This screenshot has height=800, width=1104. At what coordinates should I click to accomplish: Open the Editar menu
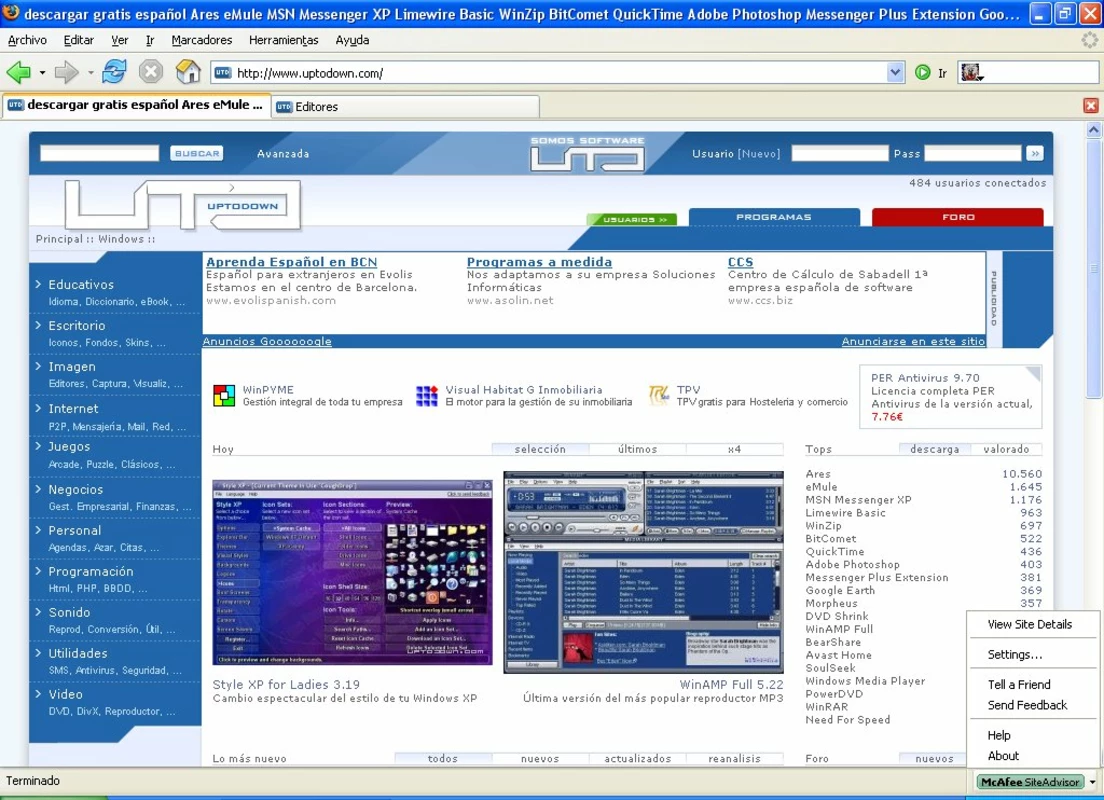[79, 40]
